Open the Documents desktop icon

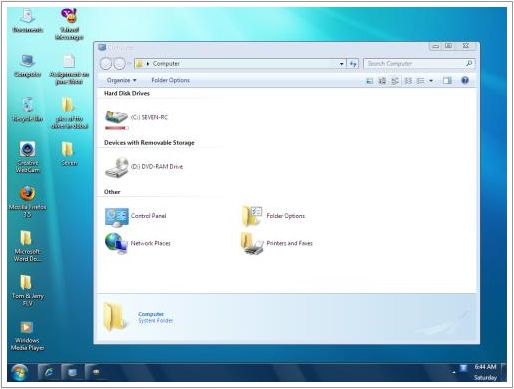(x=28, y=21)
